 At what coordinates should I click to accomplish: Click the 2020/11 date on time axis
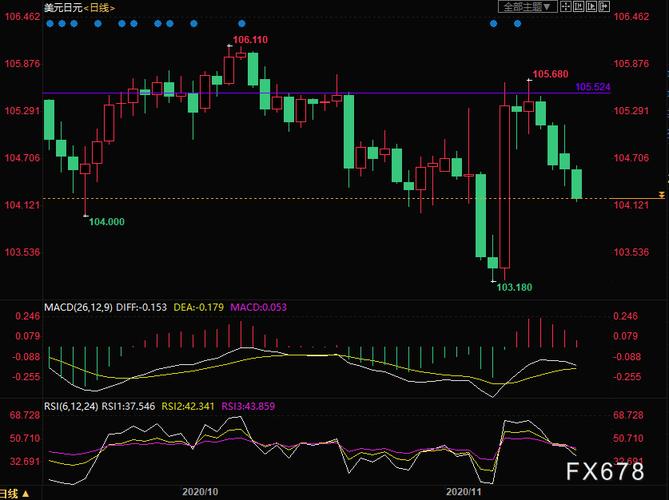[x=464, y=492]
